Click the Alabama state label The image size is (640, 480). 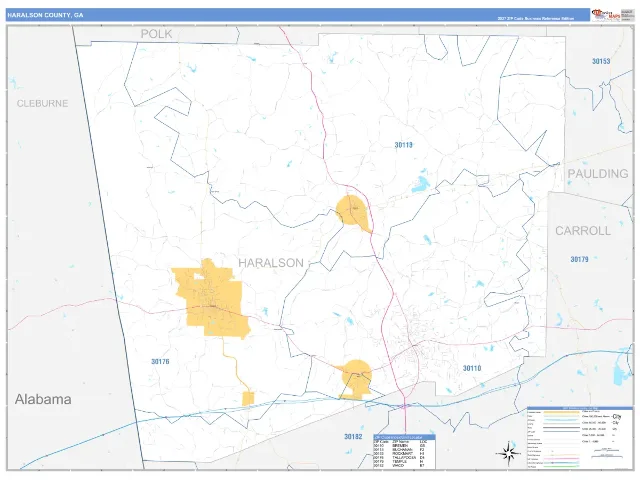[43, 399]
